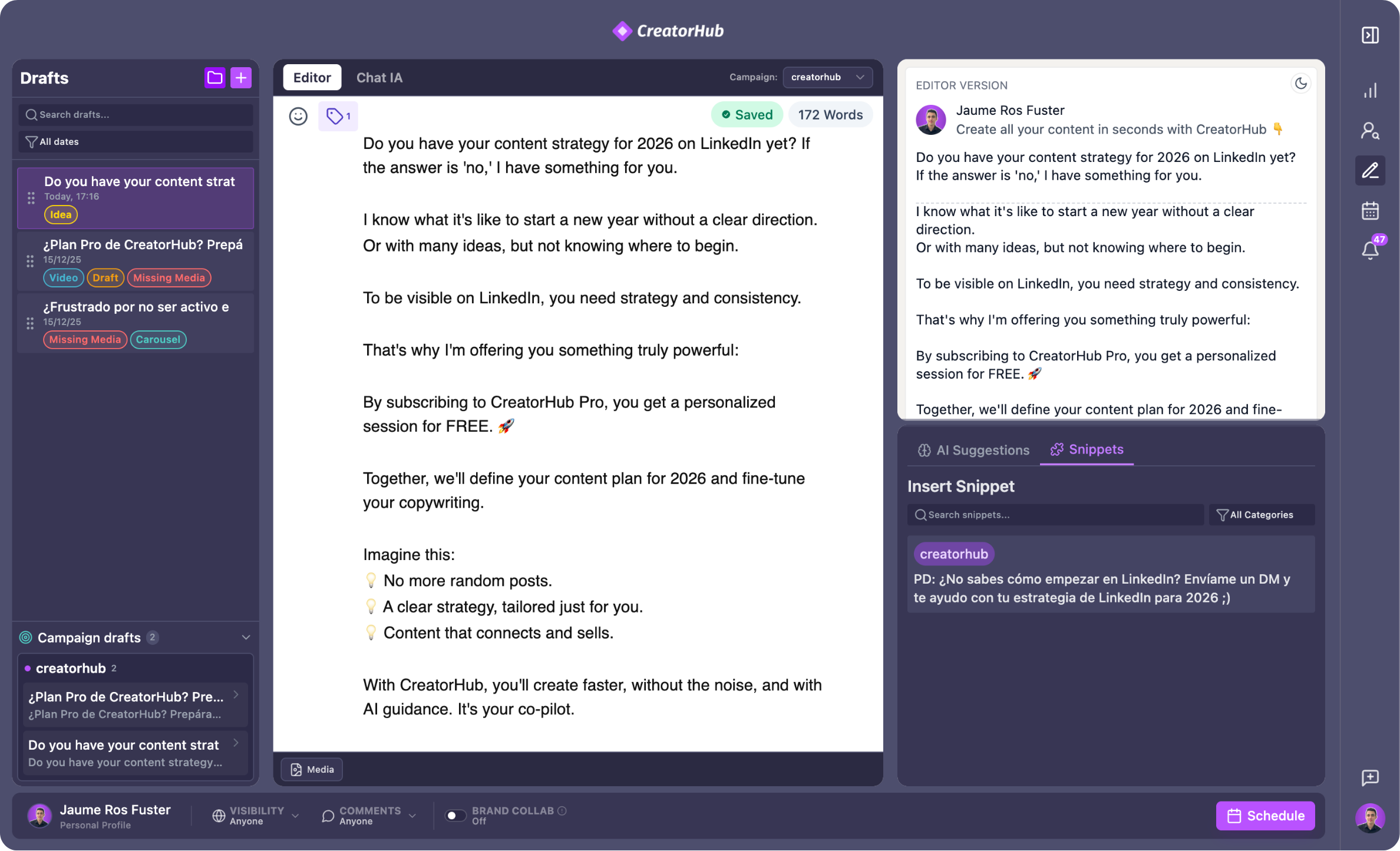This screenshot has width=1400, height=851.
Task: Apply the All dates filter
Action: click(x=136, y=141)
